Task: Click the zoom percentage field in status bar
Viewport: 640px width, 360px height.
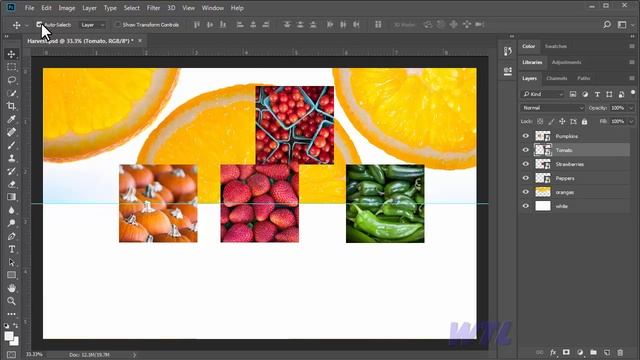Action: pyautogui.click(x=34, y=354)
